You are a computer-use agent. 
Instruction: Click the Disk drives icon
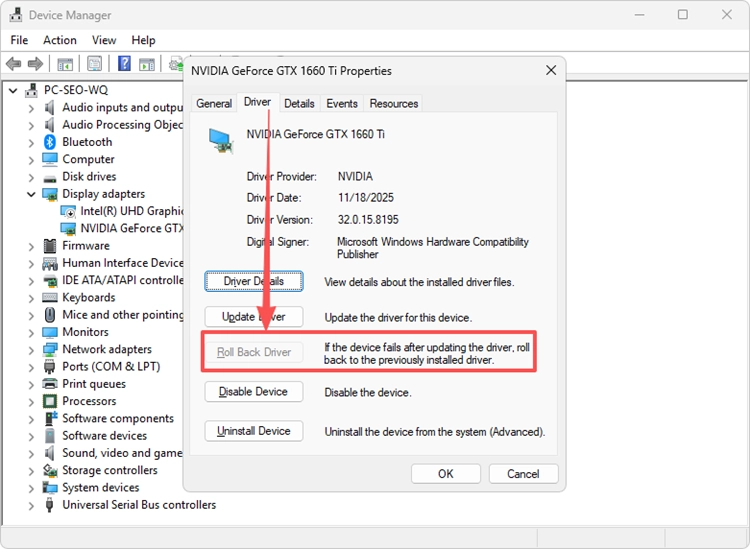(x=50, y=178)
